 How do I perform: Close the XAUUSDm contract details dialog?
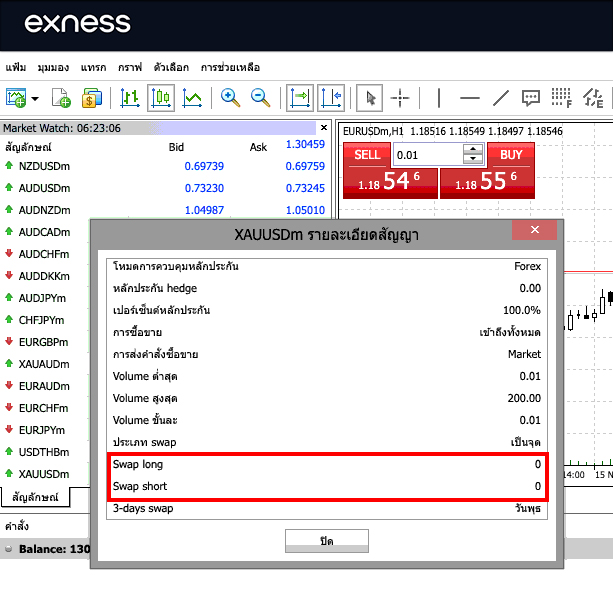point(534,230)
